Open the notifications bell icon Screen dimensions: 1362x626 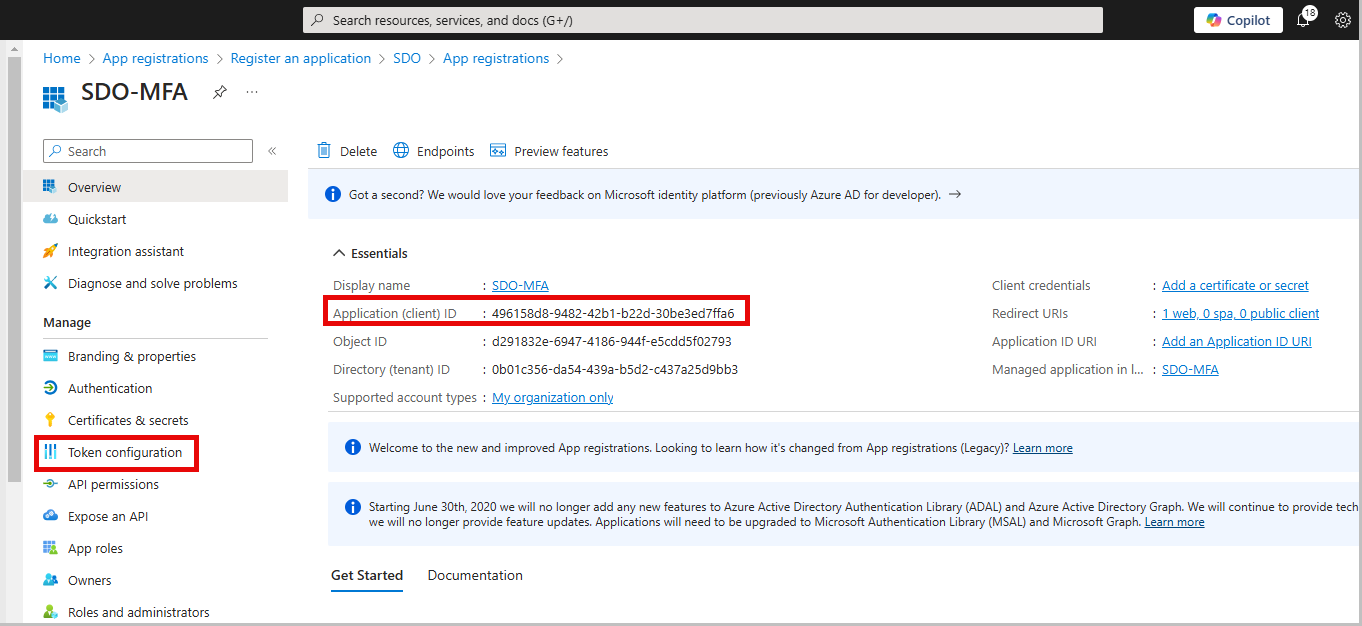click(1303, 20)
